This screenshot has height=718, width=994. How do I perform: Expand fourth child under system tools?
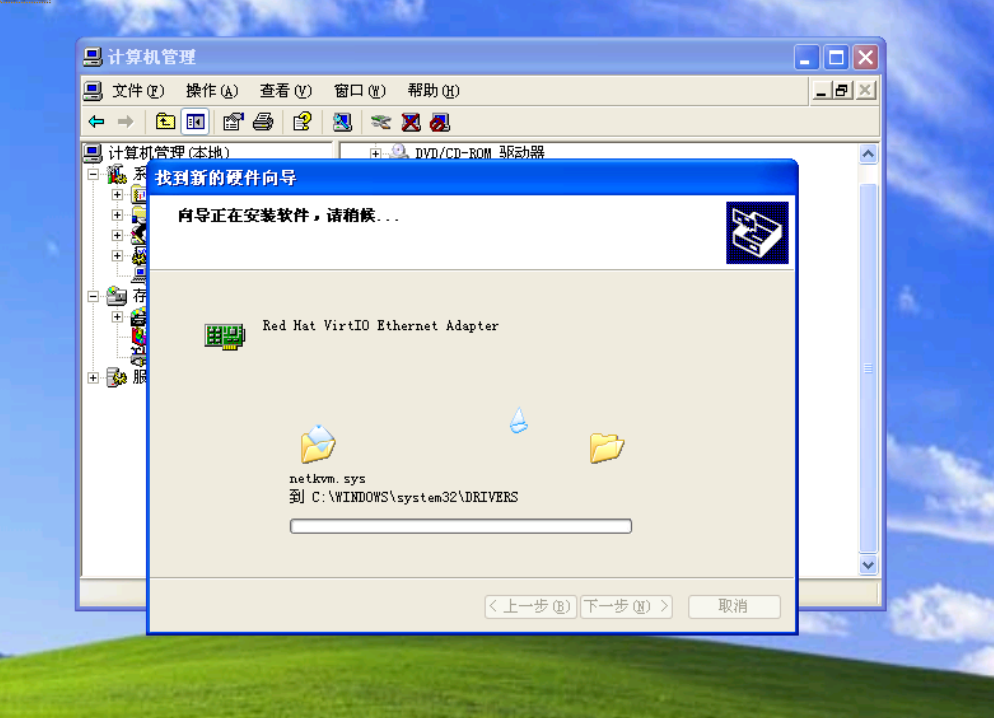(117, 255)
